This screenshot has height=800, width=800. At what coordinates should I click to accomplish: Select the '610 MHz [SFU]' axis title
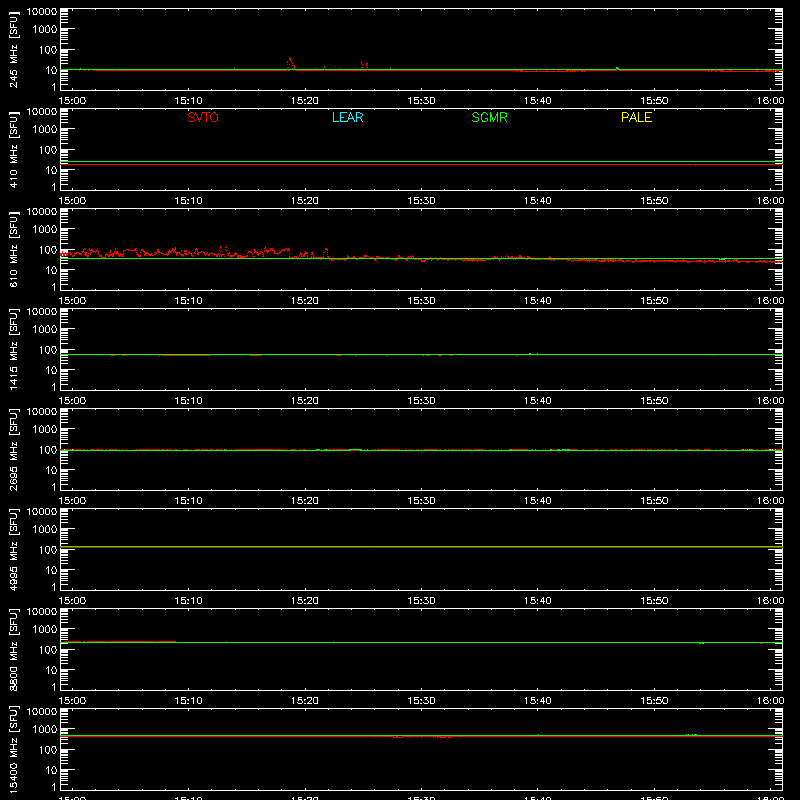pos(14,249)
